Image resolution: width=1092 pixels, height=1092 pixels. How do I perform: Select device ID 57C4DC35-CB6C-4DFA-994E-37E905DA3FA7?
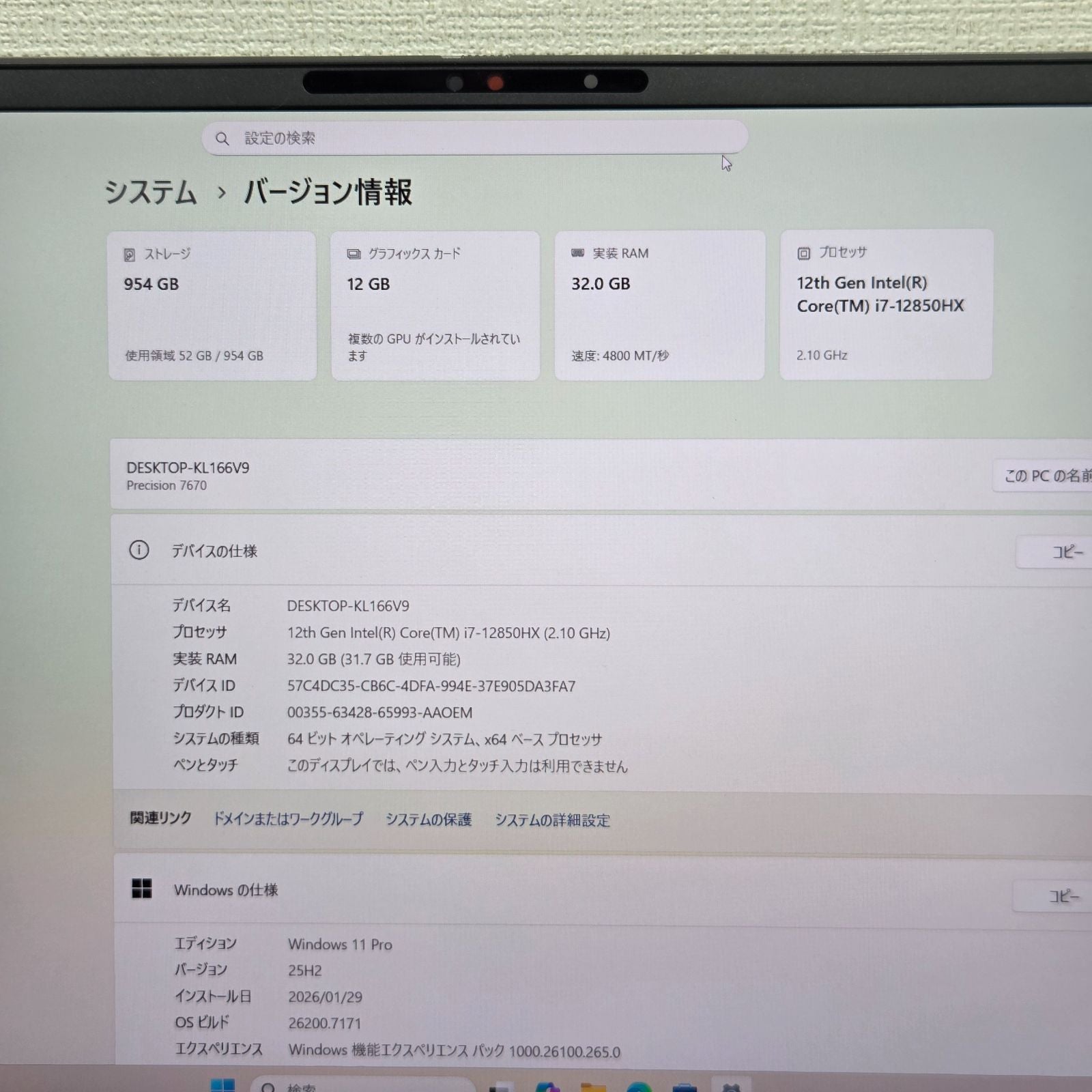click(x=431, y=686)
